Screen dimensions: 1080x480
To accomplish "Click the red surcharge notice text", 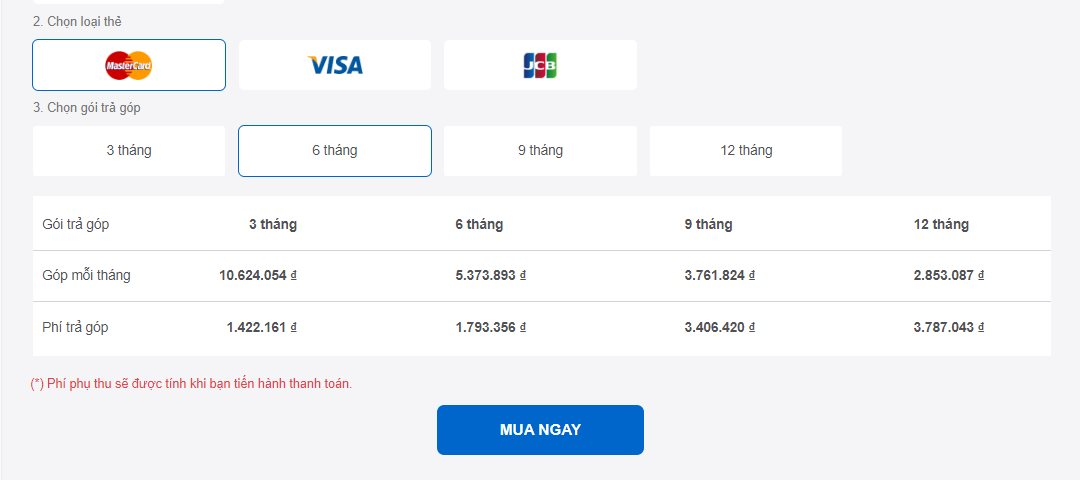I will click(192, 384).
